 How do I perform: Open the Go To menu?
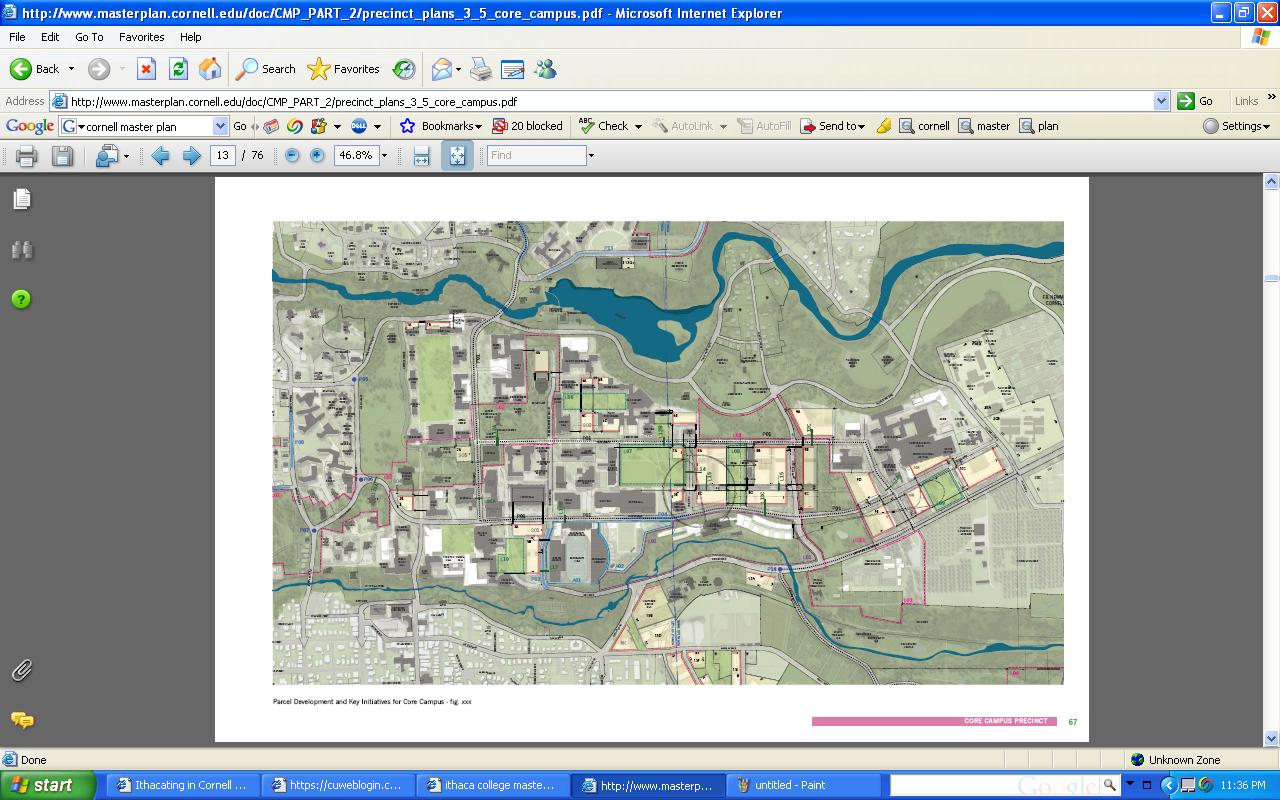[89, 37]
